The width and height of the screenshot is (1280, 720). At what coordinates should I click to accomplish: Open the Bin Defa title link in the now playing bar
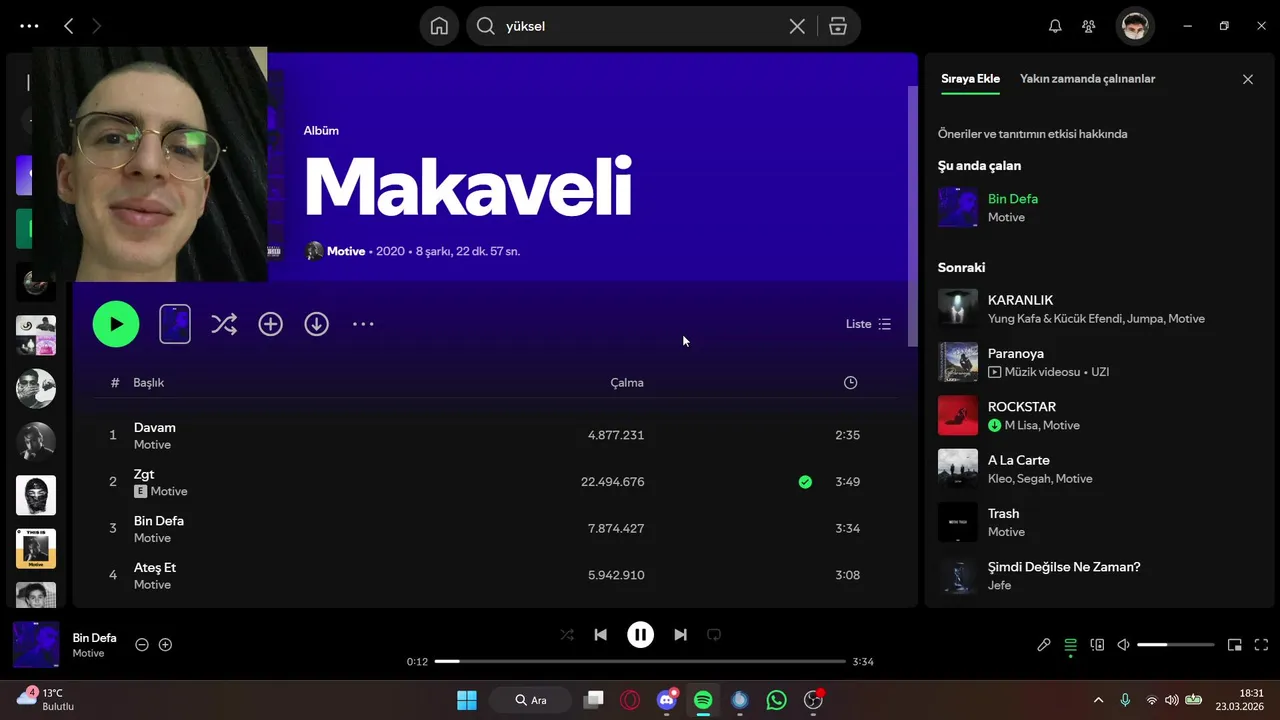pyautogui.click(x=94, y=638)
